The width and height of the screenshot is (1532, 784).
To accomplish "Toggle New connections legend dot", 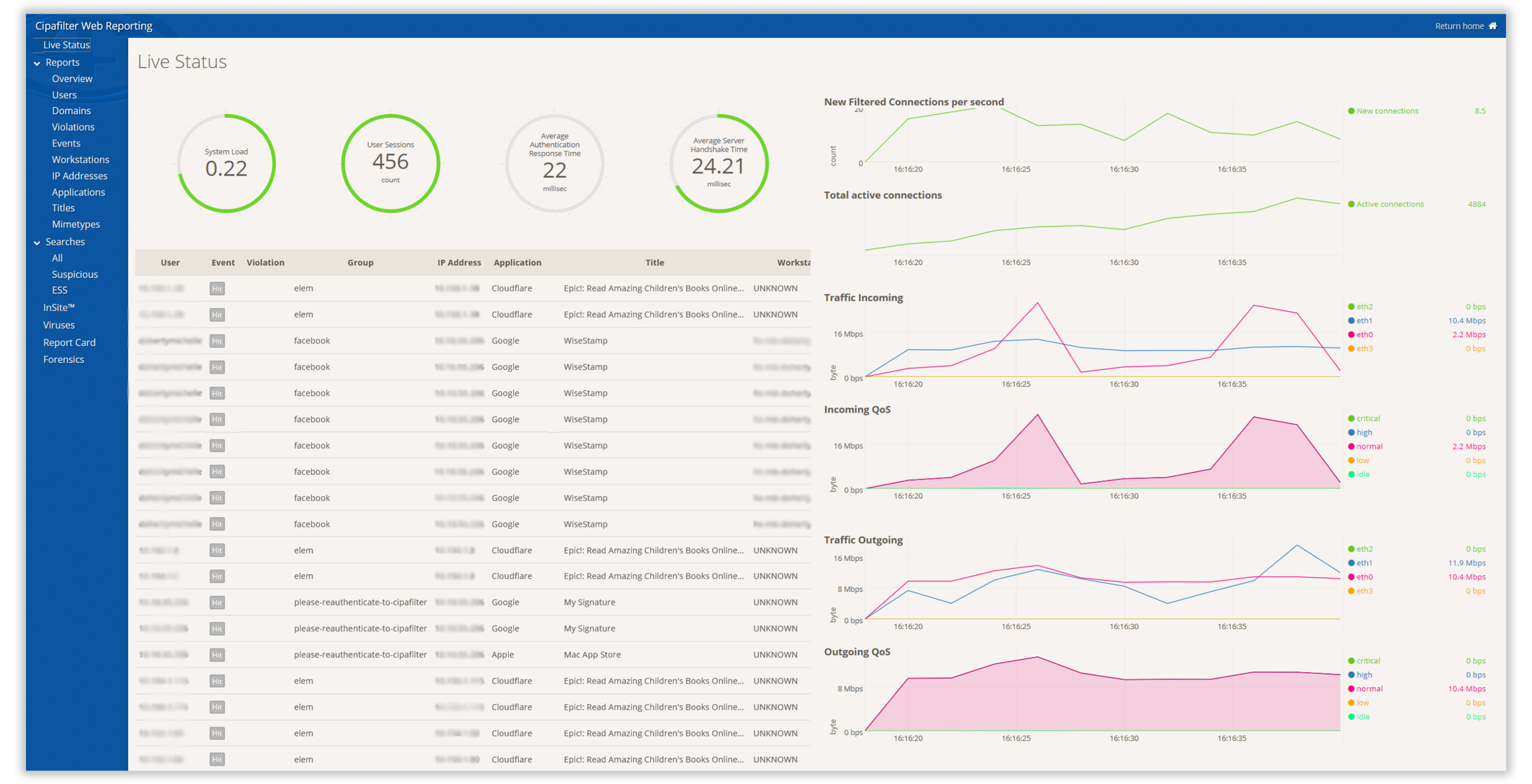I will (1351, 111).
